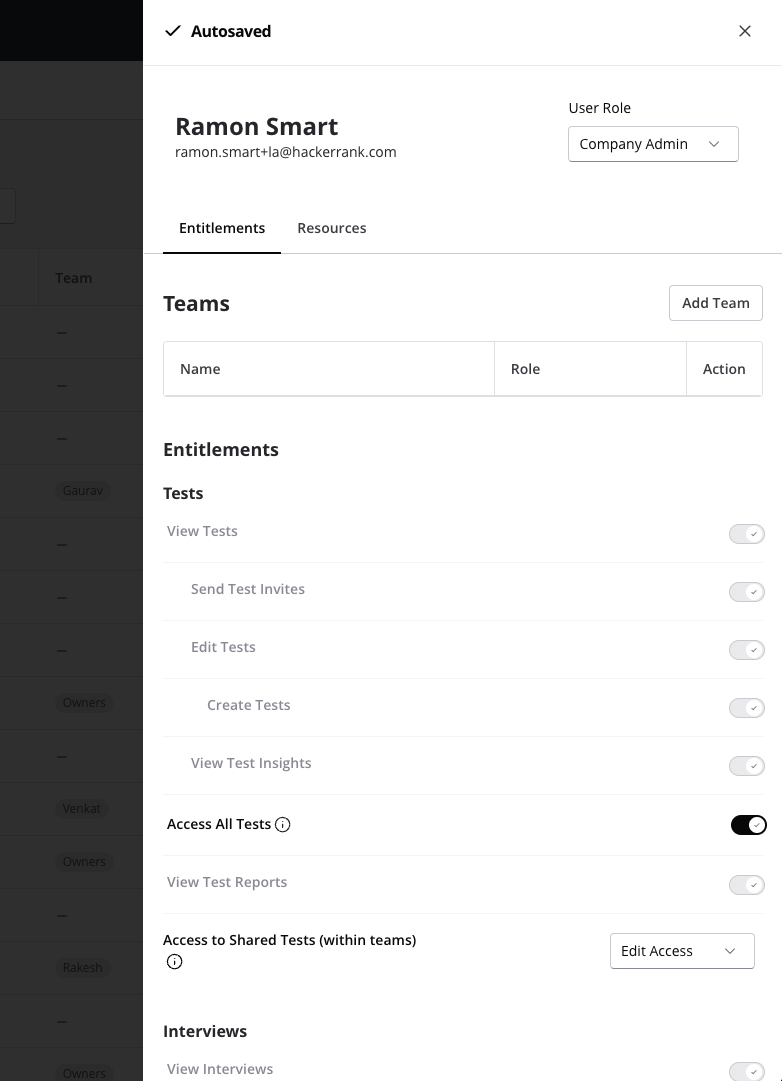Toggle the Edit Tests switch

click(x=747, y=650)
